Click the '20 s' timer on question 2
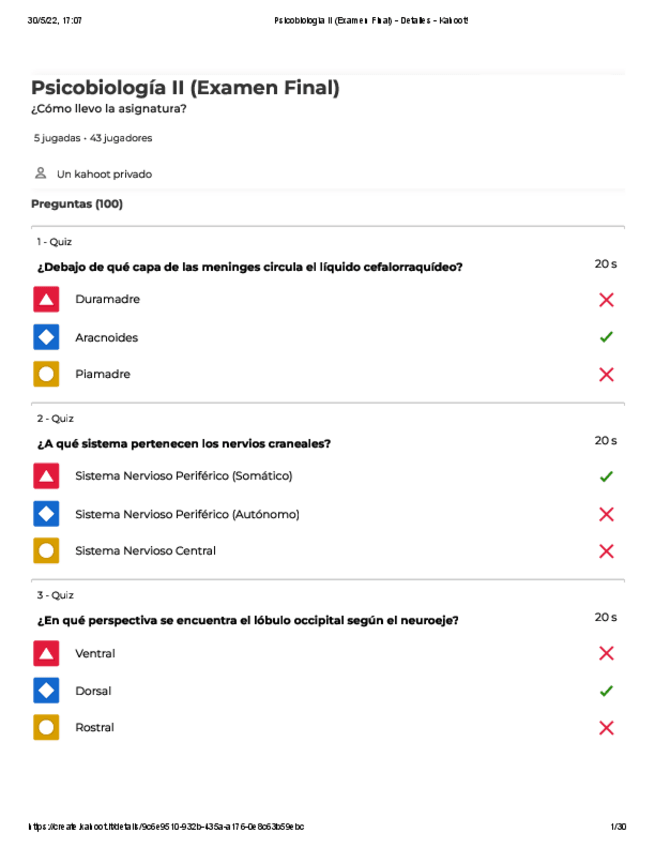Screen dimensions: 655x848 tap(605, 440)
